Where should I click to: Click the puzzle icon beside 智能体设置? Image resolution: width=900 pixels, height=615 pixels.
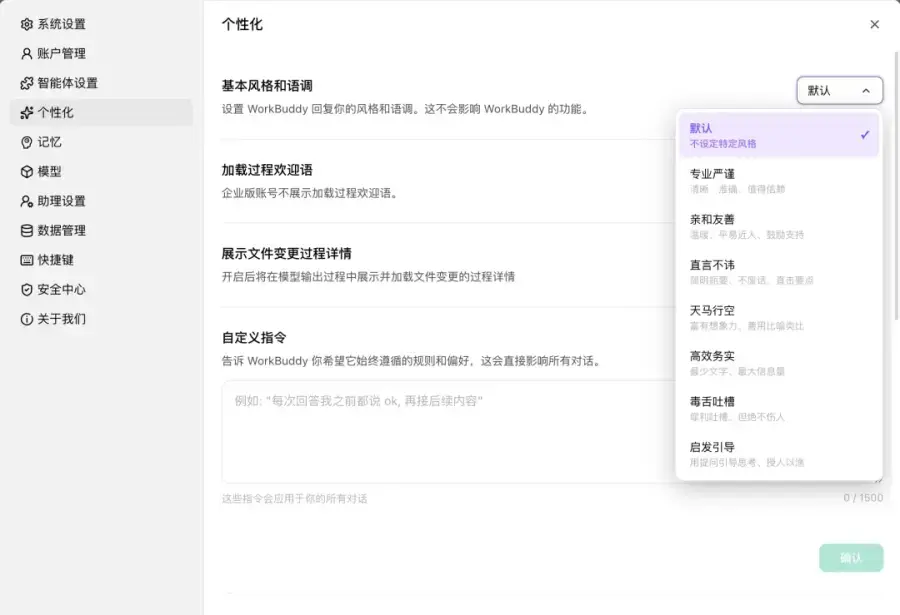point(26,83)
